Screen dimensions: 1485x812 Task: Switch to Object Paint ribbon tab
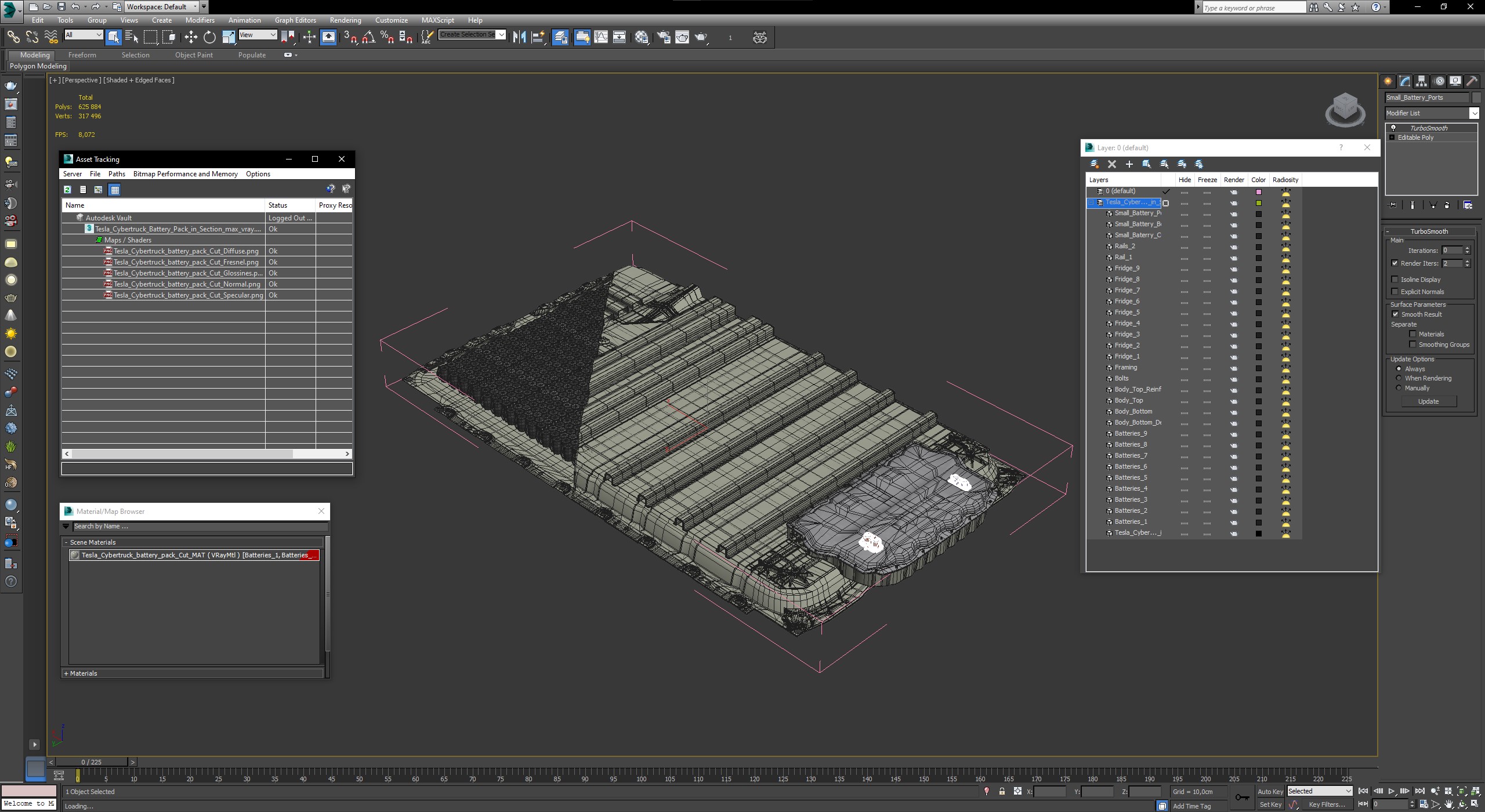[194, 55]
